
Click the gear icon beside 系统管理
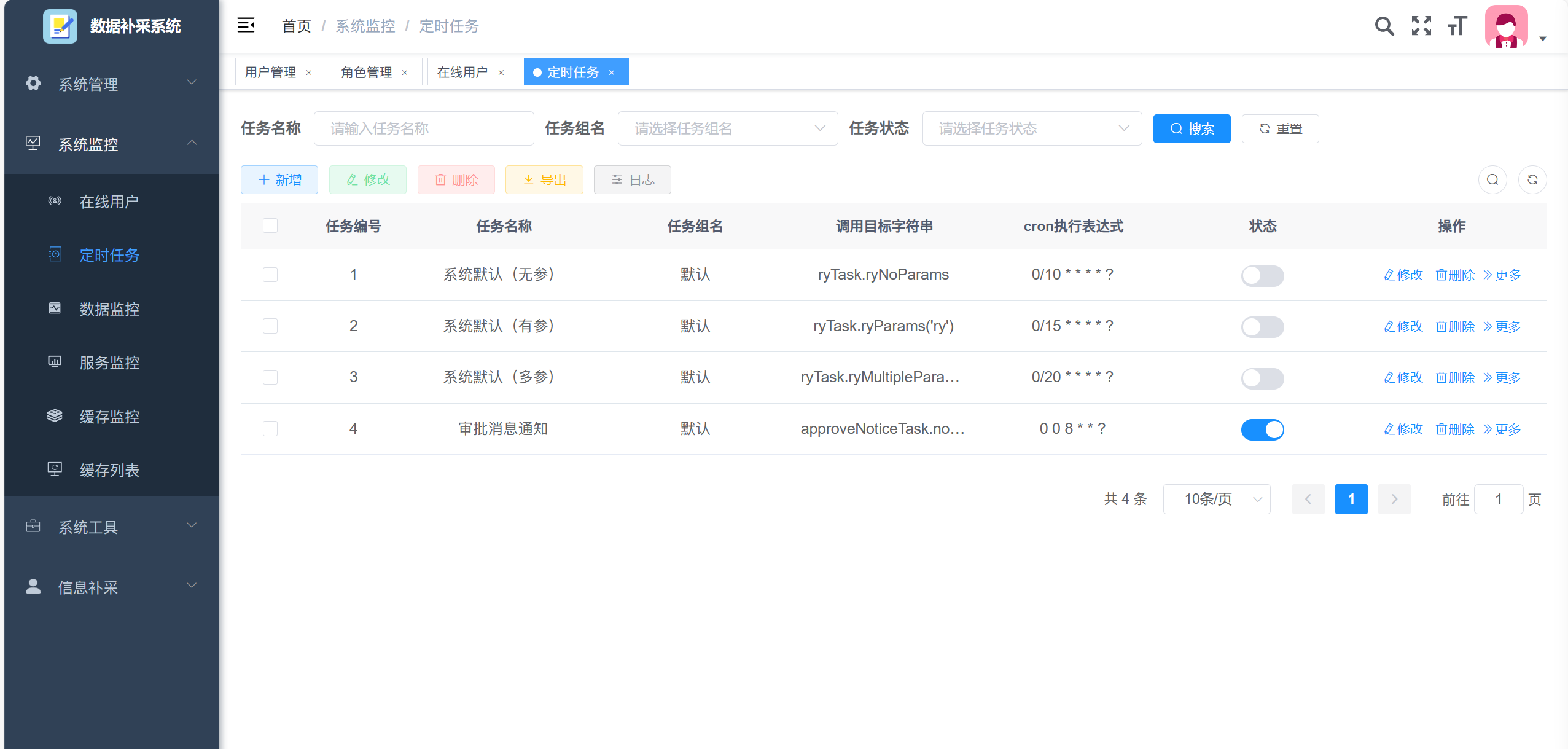click(x=33, y=83)
